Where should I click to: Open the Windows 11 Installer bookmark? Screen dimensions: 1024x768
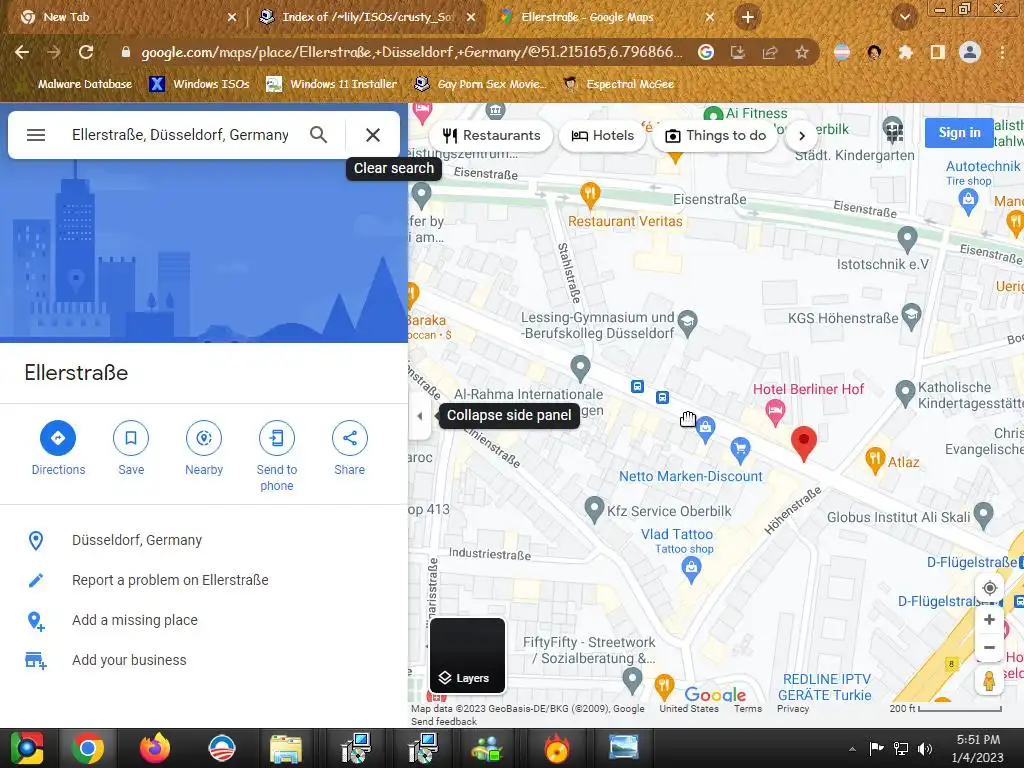[x=332, y=84]
